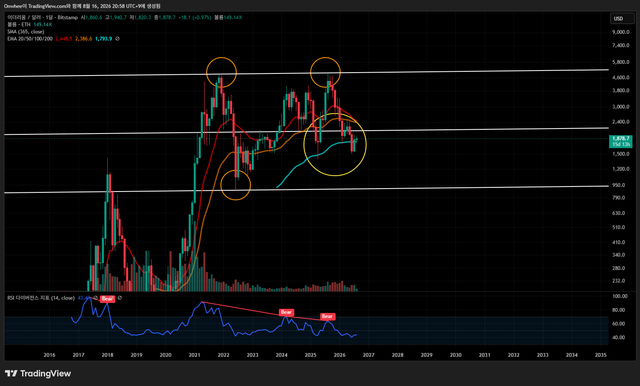Select the SMA (365, close) indicator legend
This screenshot has height=386, width=640.
(26, 32)
